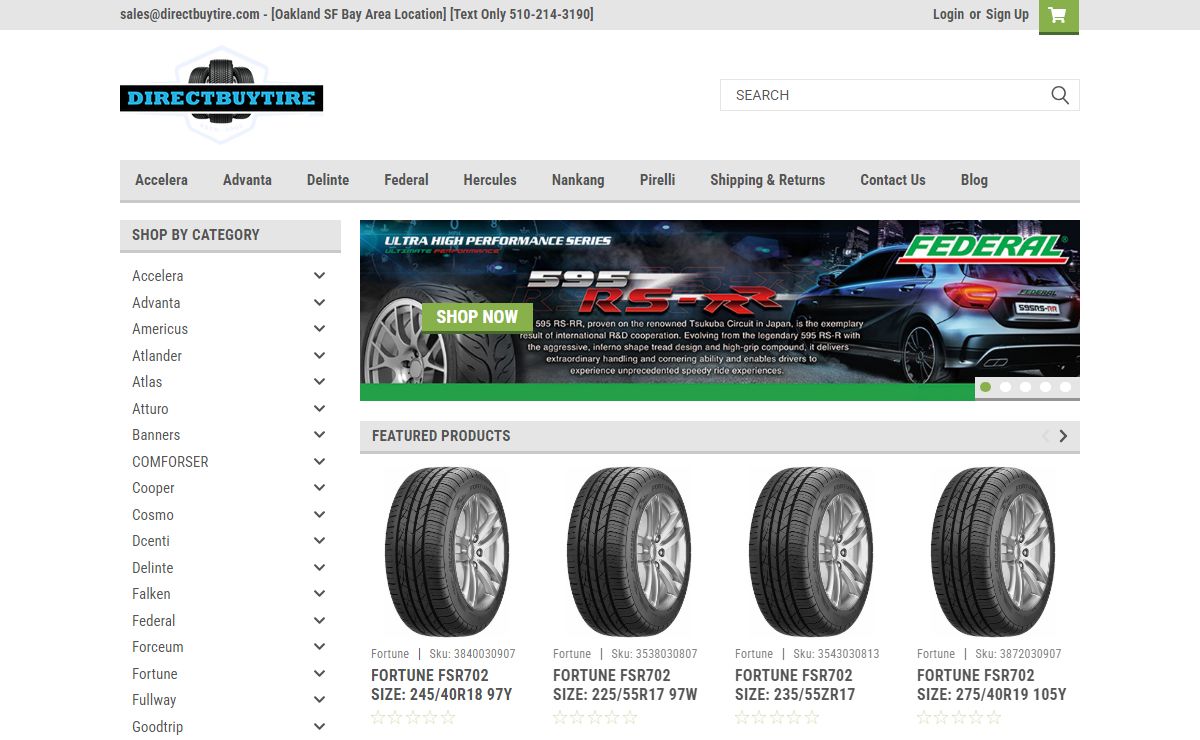Open product title Fortune FSR702 245/40R18 97Y
Screen dimensions: 1200x740
[442, 685]
